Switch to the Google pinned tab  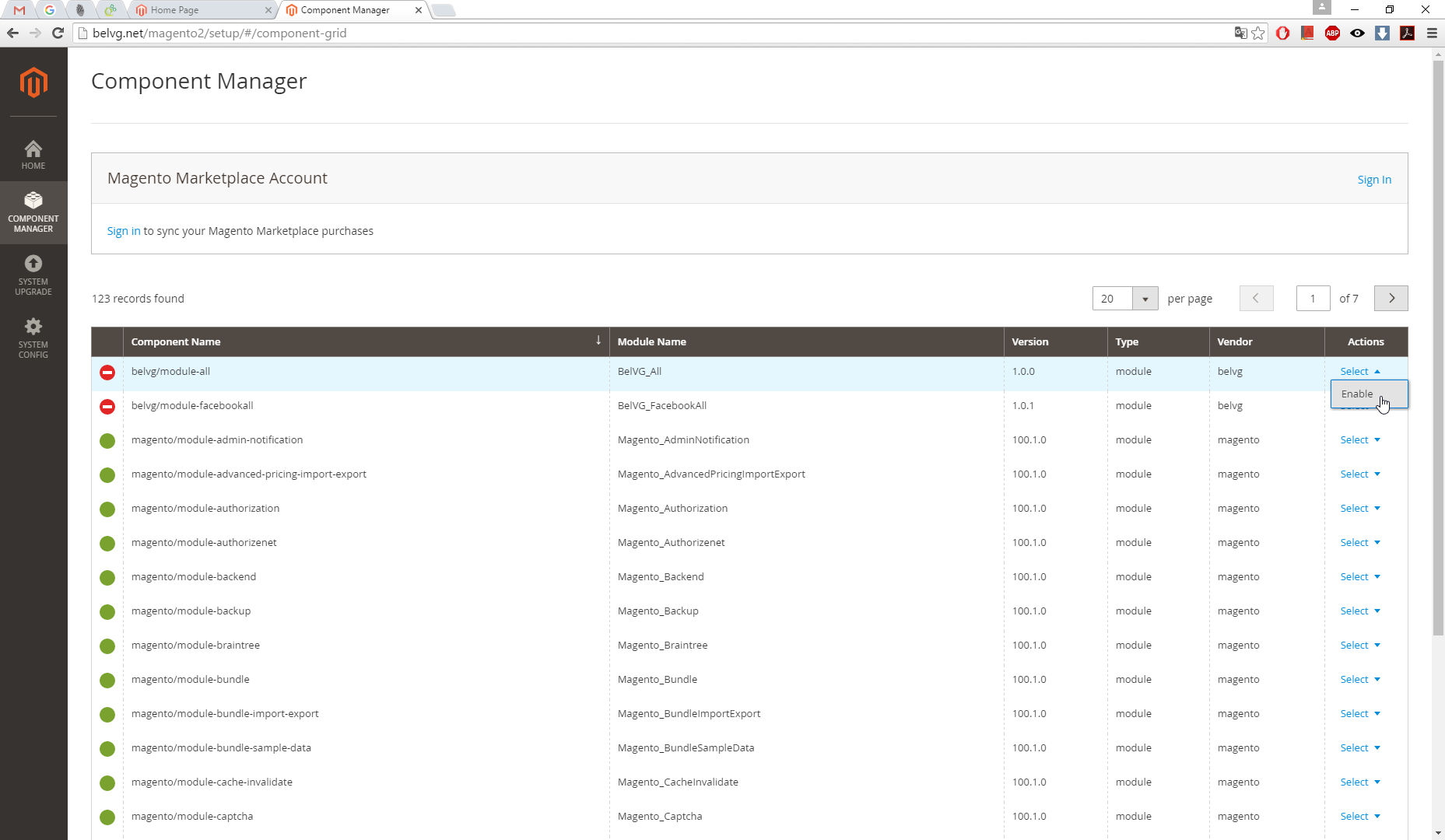[50, 10]
